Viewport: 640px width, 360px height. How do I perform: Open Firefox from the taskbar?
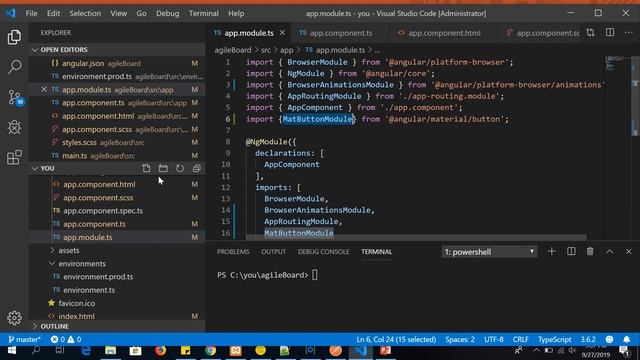(160, 351)
